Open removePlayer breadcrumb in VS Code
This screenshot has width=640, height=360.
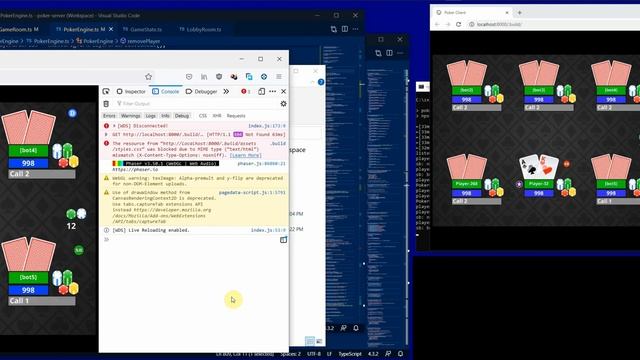140,41
